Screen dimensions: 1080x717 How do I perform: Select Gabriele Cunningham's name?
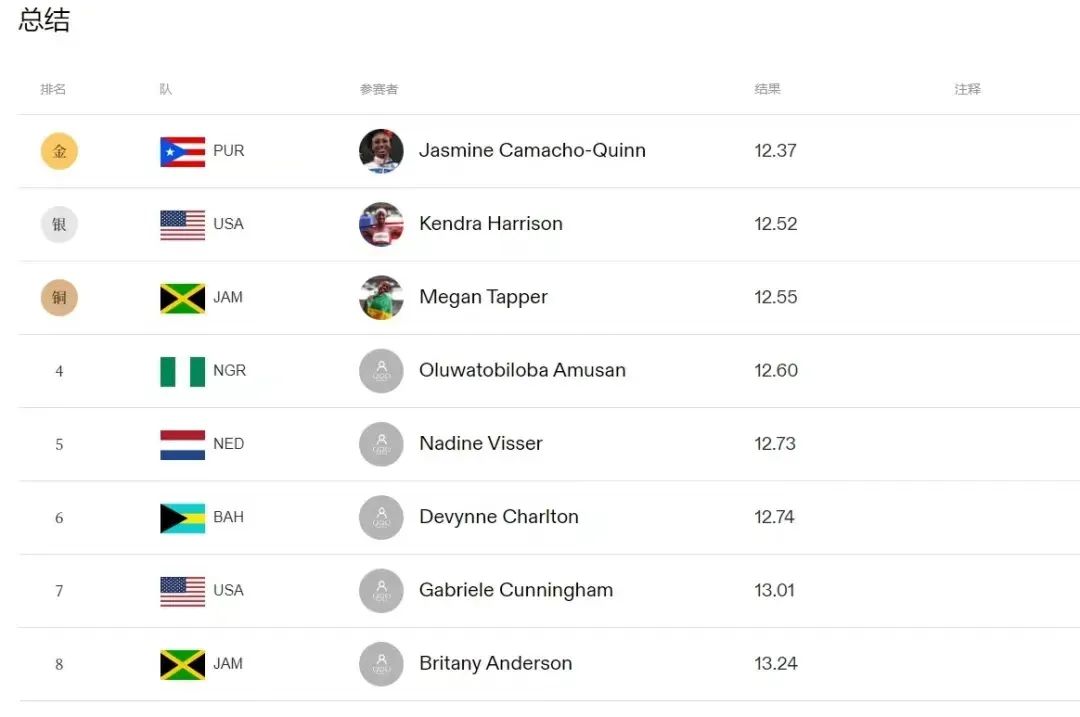pos(515,590)
